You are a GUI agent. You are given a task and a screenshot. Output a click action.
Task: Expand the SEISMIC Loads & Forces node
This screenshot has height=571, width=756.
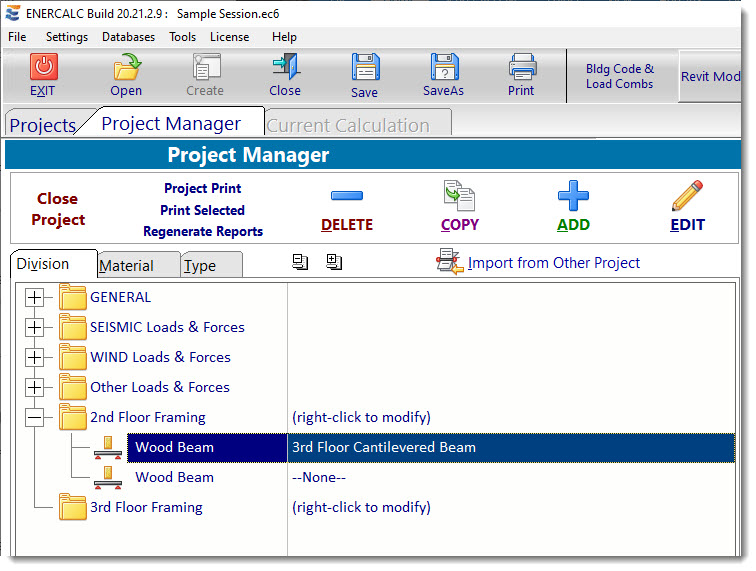coord(35,327)
